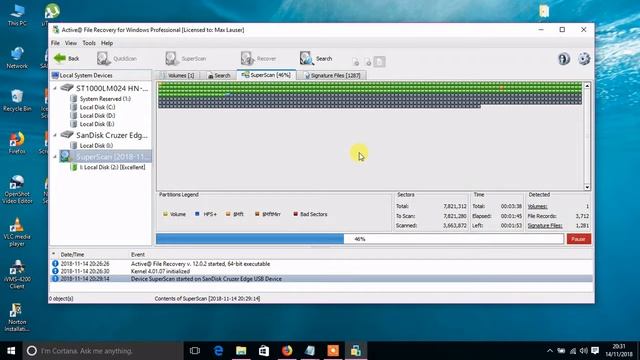This screenshot has height=360, width=640.
Task: Click the HFS+ legend color swatch
Action: pos(197,214)
